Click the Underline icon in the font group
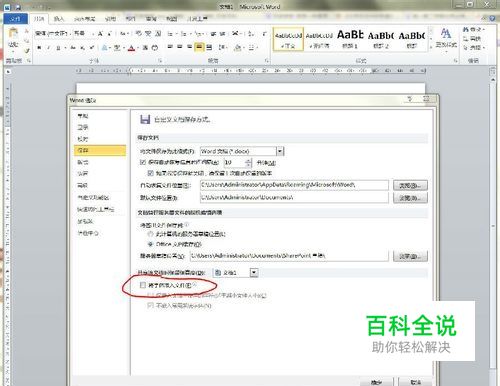Screen dimensions: 500x386 (x=58, y=48)
